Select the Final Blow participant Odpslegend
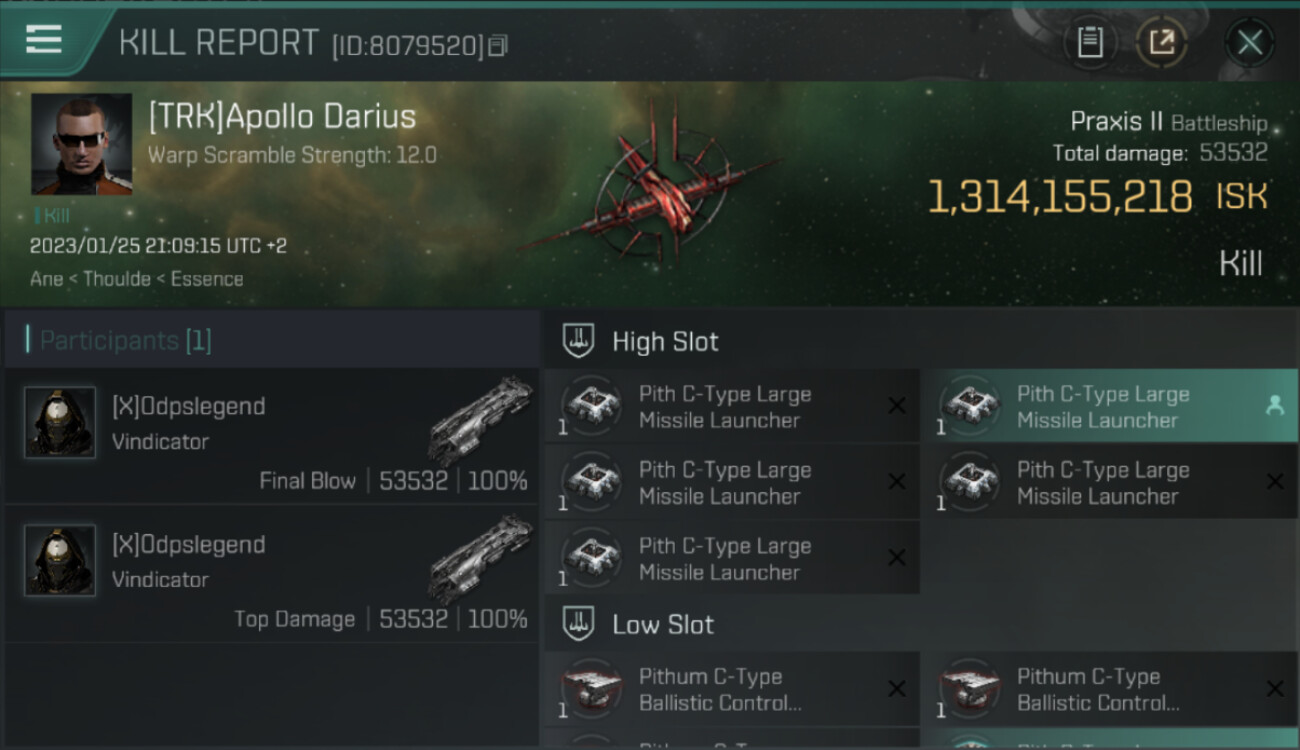 pyautogui.click(x=271, y=436)
